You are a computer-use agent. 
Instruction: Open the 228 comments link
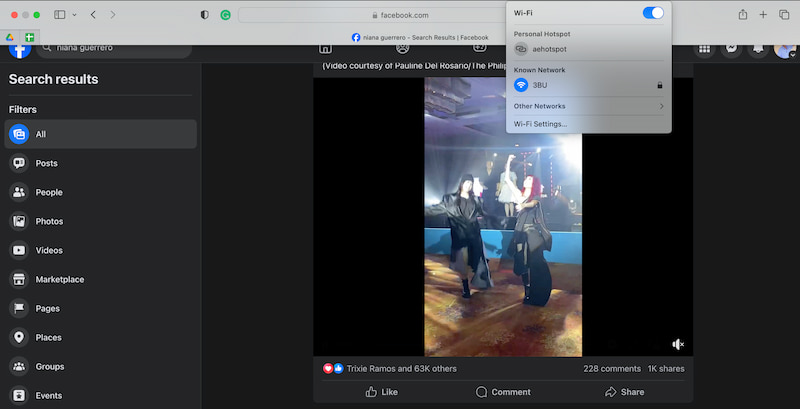click(612, 368)
